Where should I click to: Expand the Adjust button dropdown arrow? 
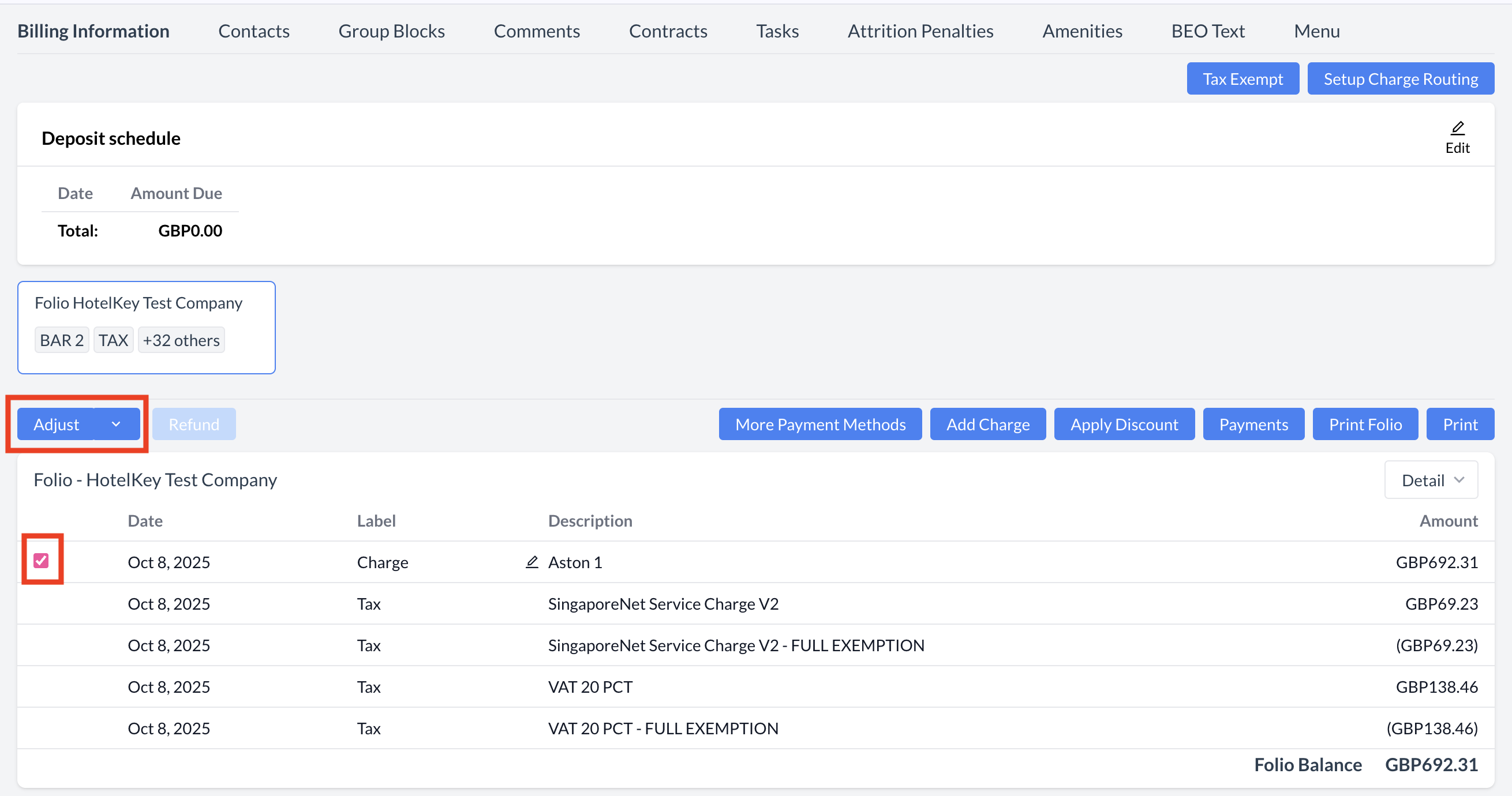[x=116, y=424]
